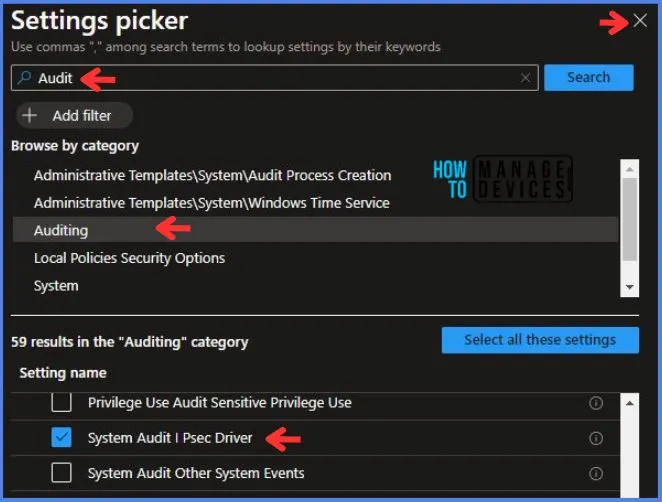Image resolution: width=662 pixels, height=502 pixels.
Task: Focus the Audit search field
Action: (274, 78)
